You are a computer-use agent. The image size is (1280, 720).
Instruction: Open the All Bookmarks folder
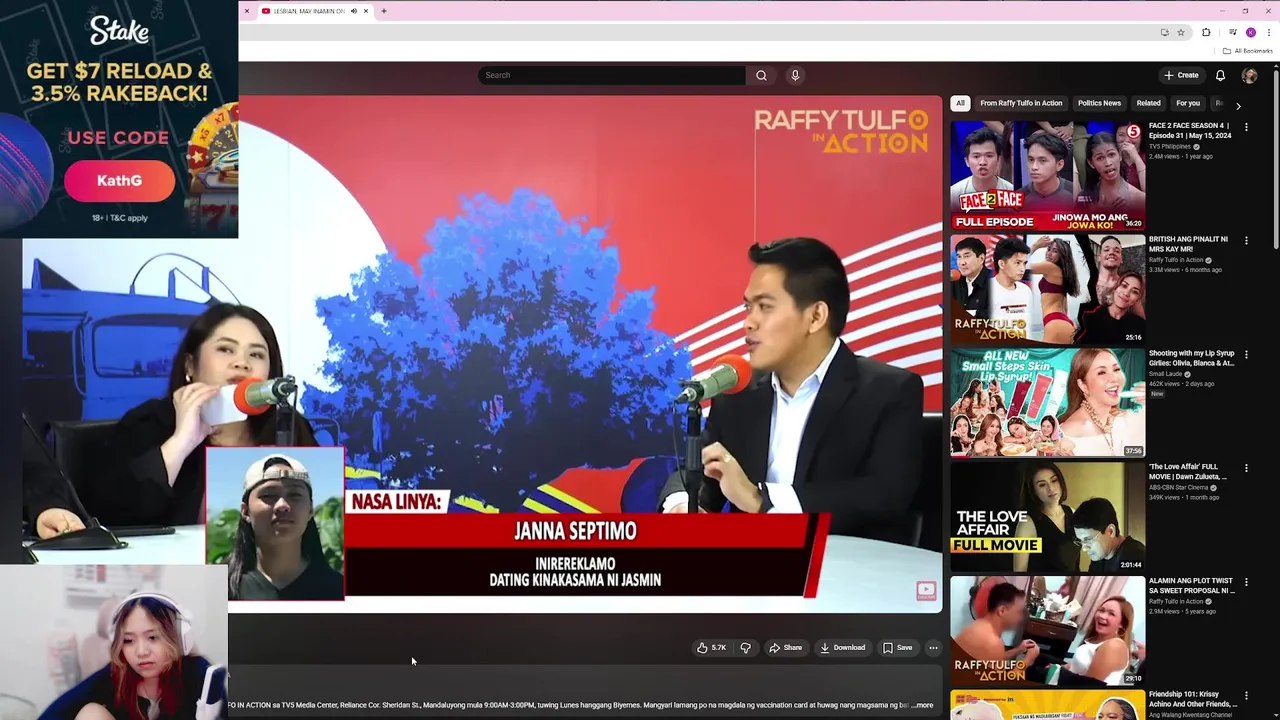click(x=1247, y=51)
